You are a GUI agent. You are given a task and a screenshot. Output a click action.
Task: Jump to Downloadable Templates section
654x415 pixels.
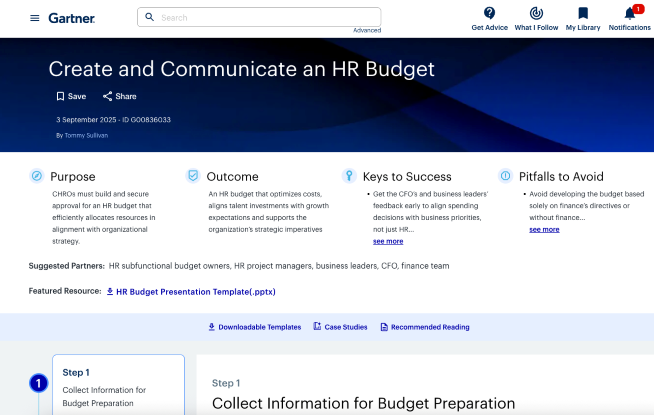tap(254, 327)
